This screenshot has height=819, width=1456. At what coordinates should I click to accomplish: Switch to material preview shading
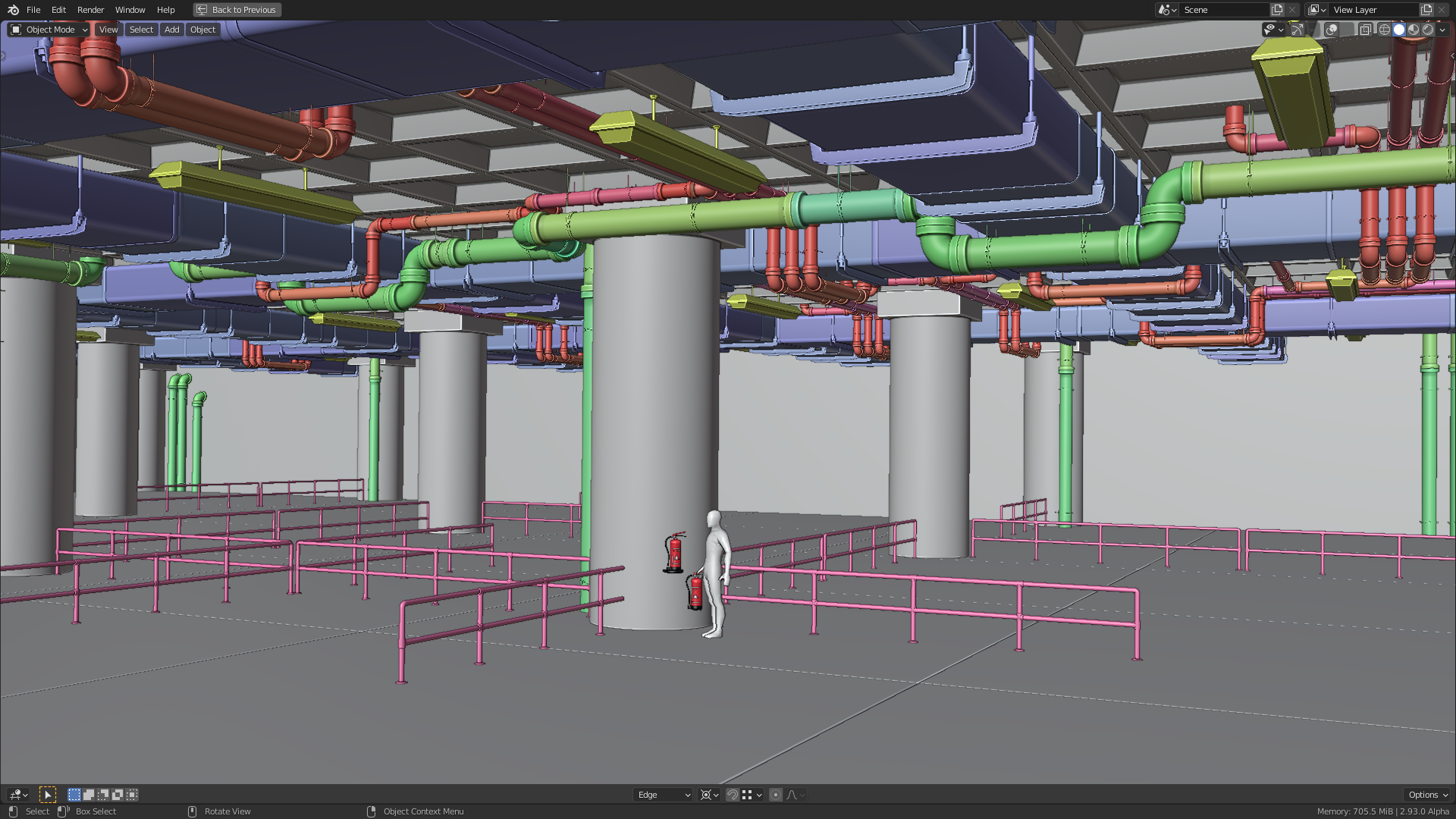(1414, 30)
